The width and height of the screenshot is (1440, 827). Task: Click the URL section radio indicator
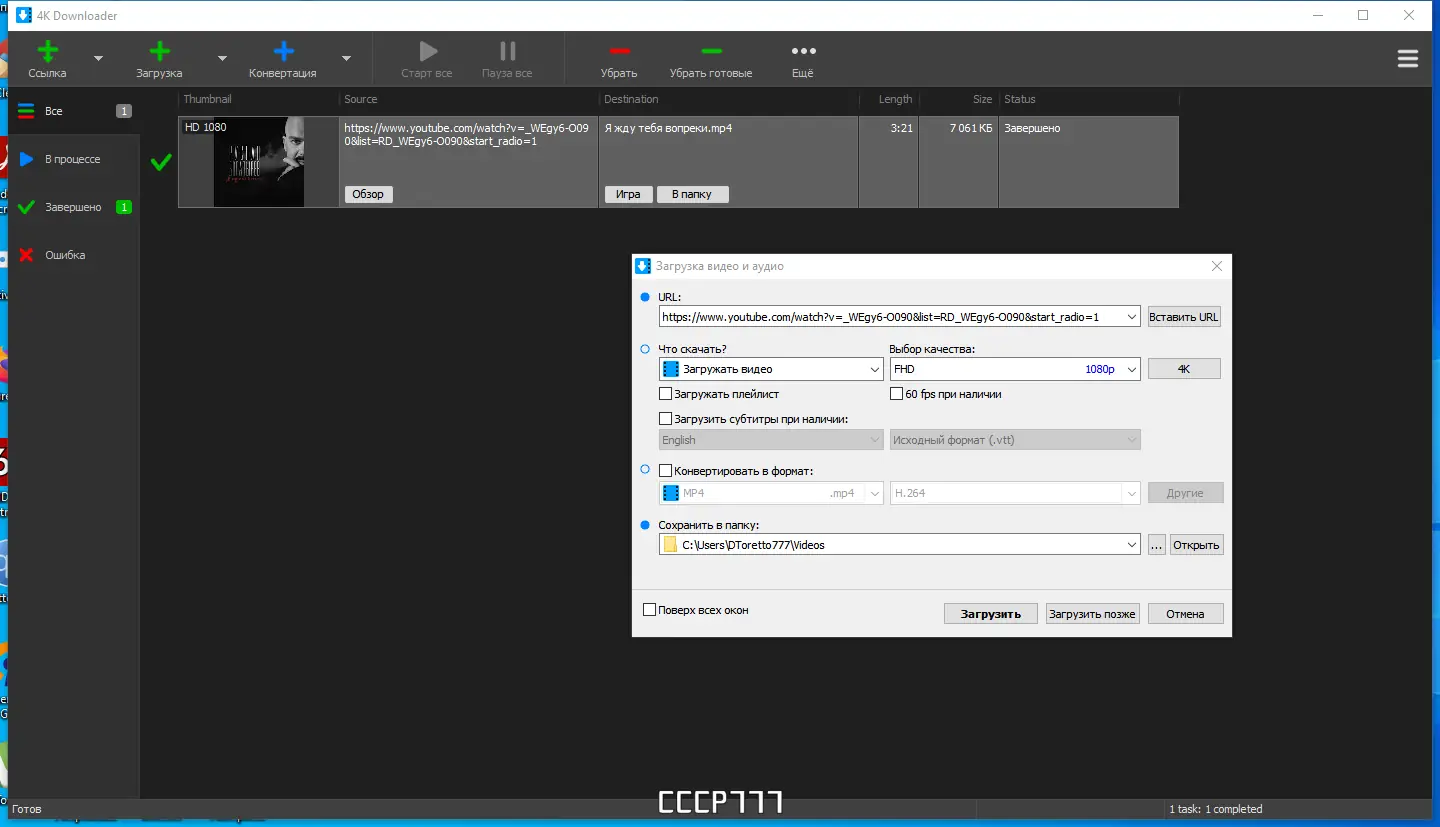click(x=645, y=297)
